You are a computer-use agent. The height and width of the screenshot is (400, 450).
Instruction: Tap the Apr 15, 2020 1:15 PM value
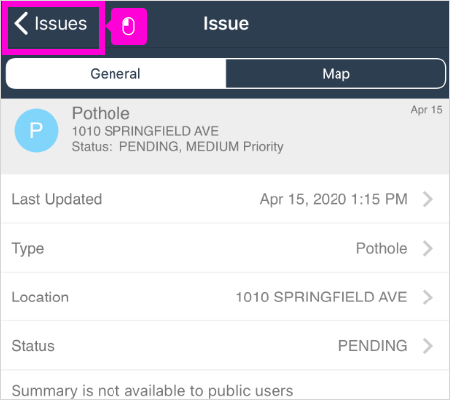[334, 199]
